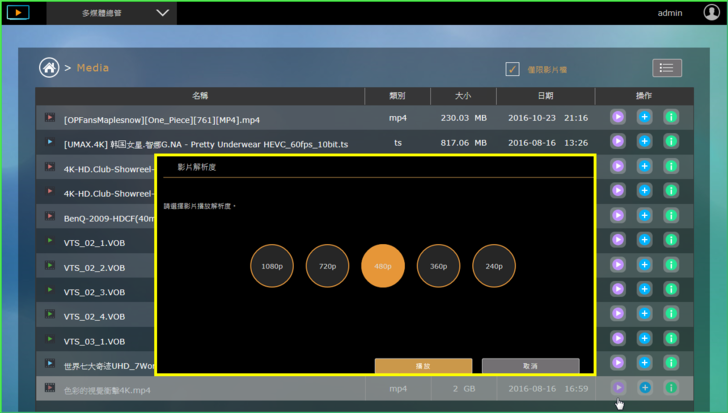Toggle the video-files-only checkbox
Screen dimensions: 728x413
point(512,69)
